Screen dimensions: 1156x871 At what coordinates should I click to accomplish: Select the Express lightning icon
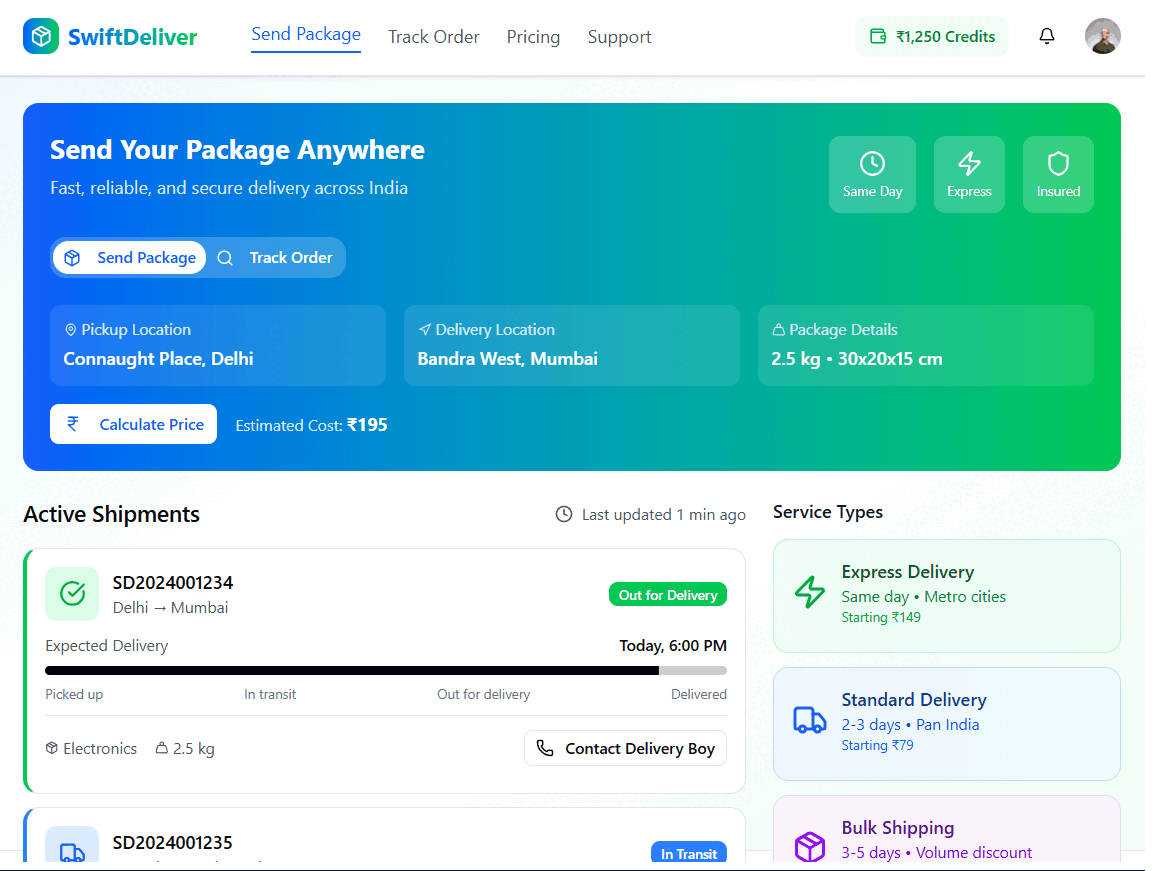[969, 163]
